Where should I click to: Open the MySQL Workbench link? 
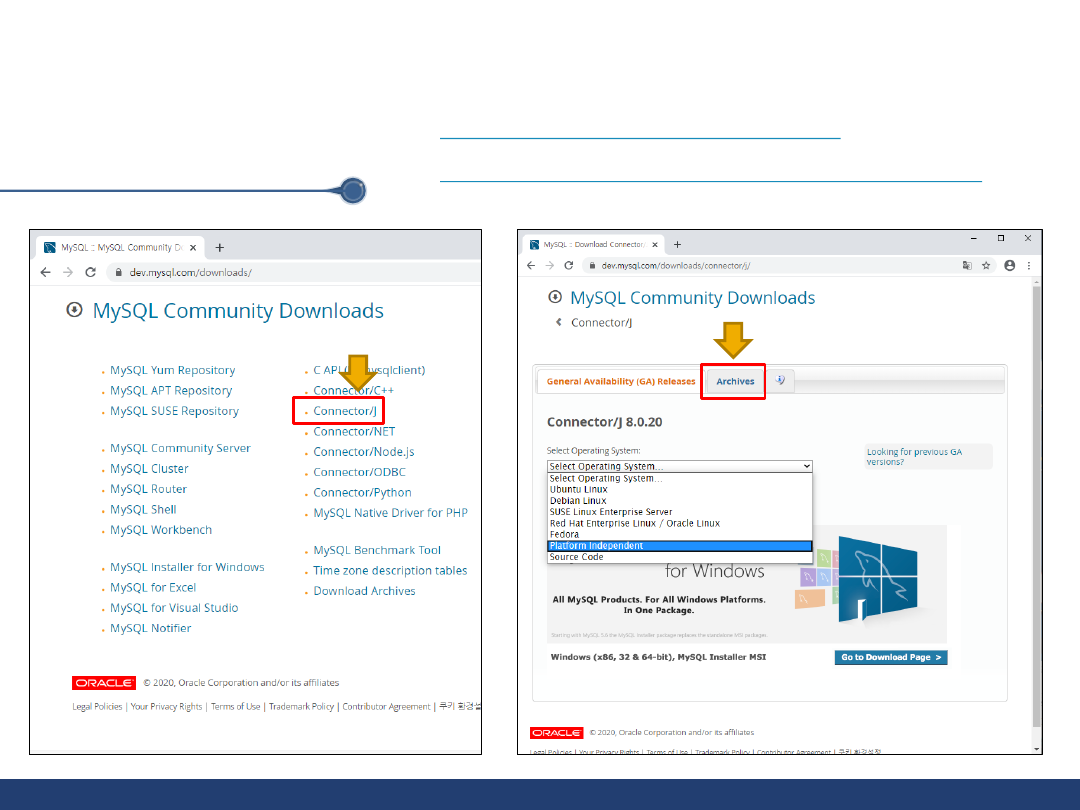[x=160, y=530]
